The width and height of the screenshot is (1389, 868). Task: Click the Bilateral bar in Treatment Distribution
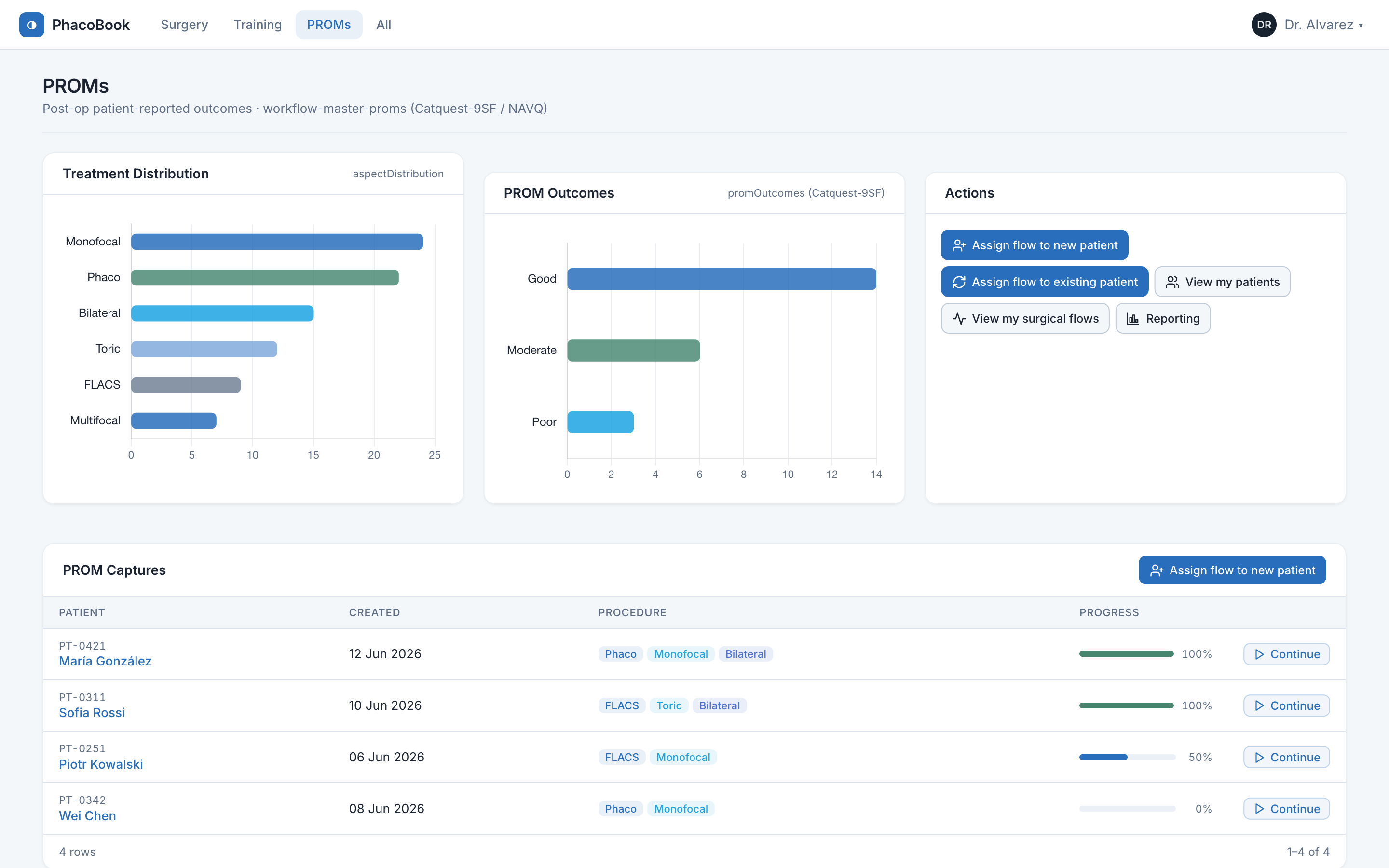[222, 313]
